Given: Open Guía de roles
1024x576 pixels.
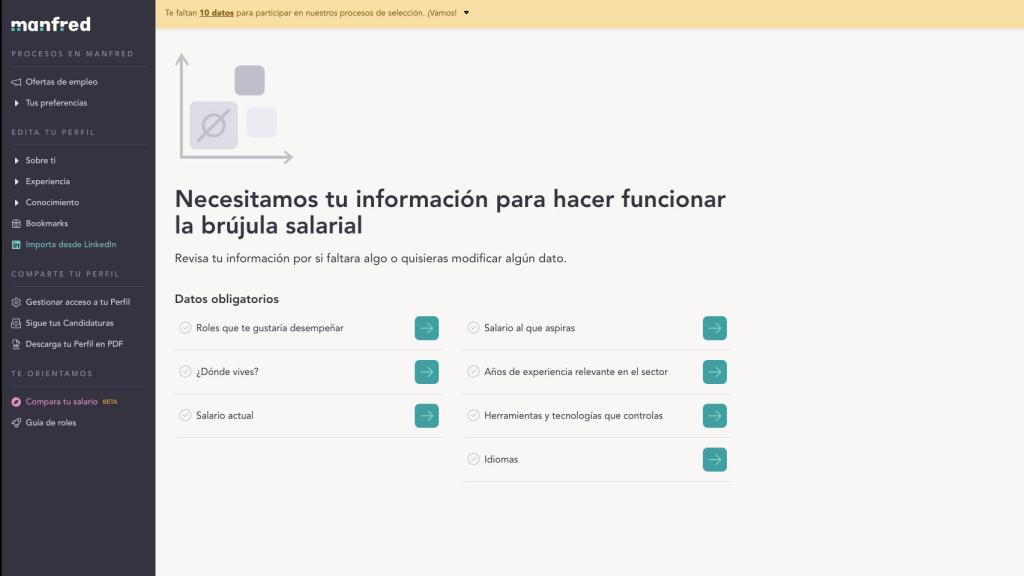Looking at the screenshot, I should (x=50, y=423).
